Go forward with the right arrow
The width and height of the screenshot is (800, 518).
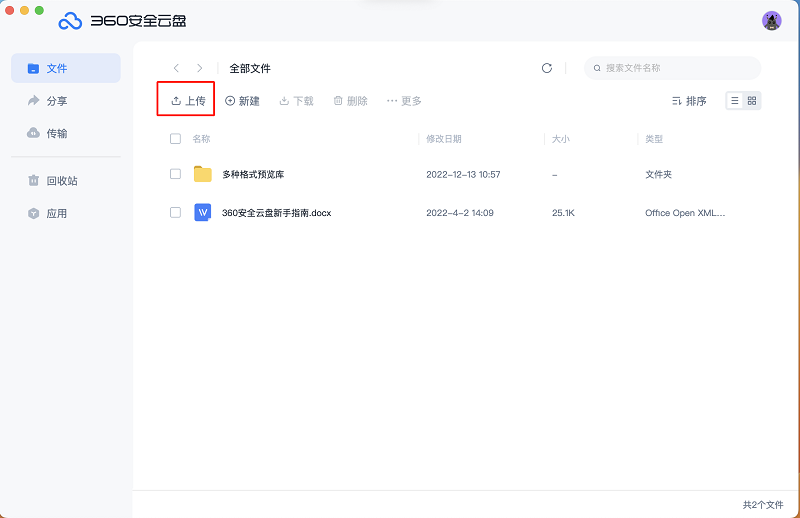coord(200,68)
